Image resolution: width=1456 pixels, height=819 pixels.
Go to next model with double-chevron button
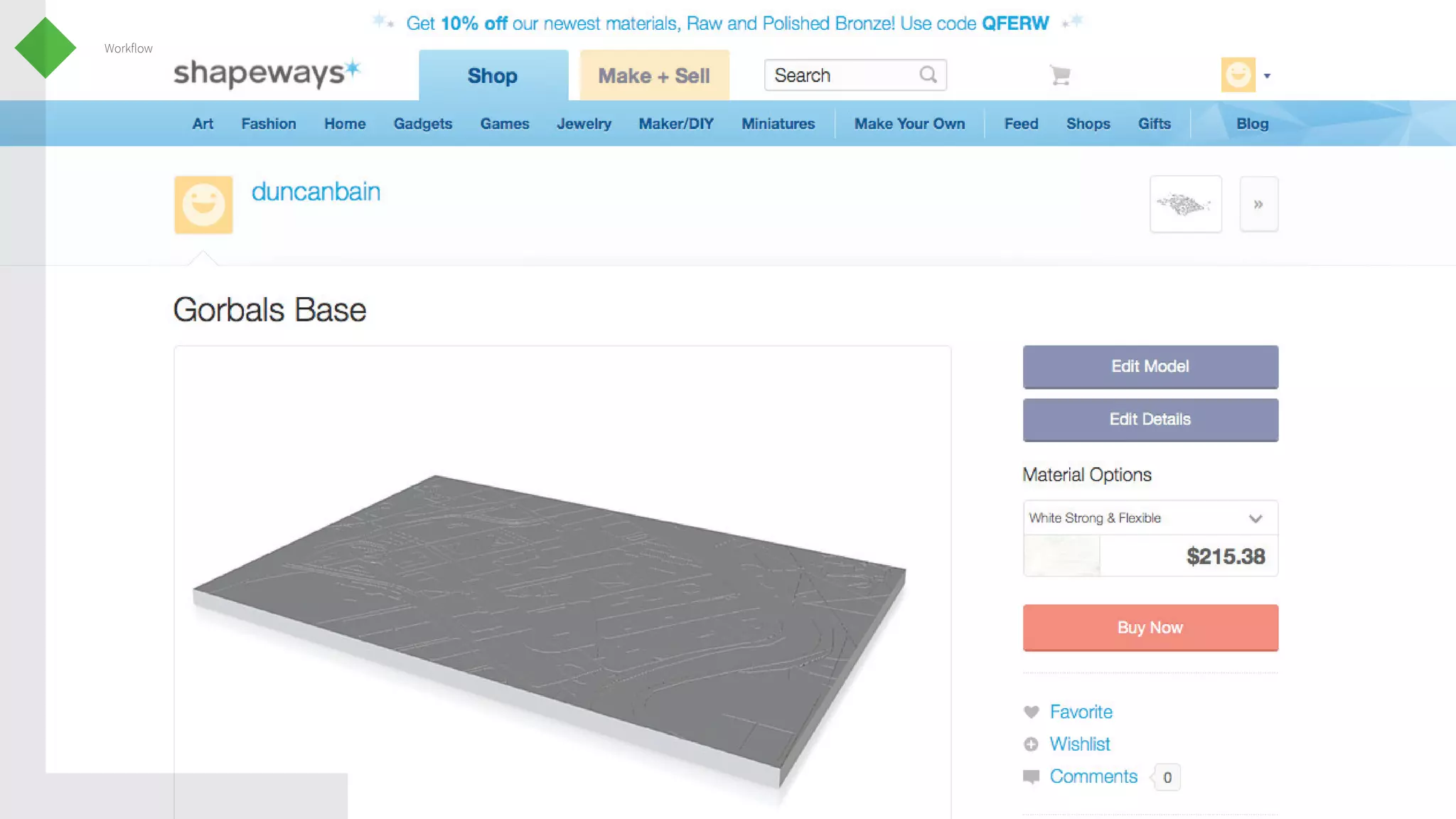pos(1258,204)
